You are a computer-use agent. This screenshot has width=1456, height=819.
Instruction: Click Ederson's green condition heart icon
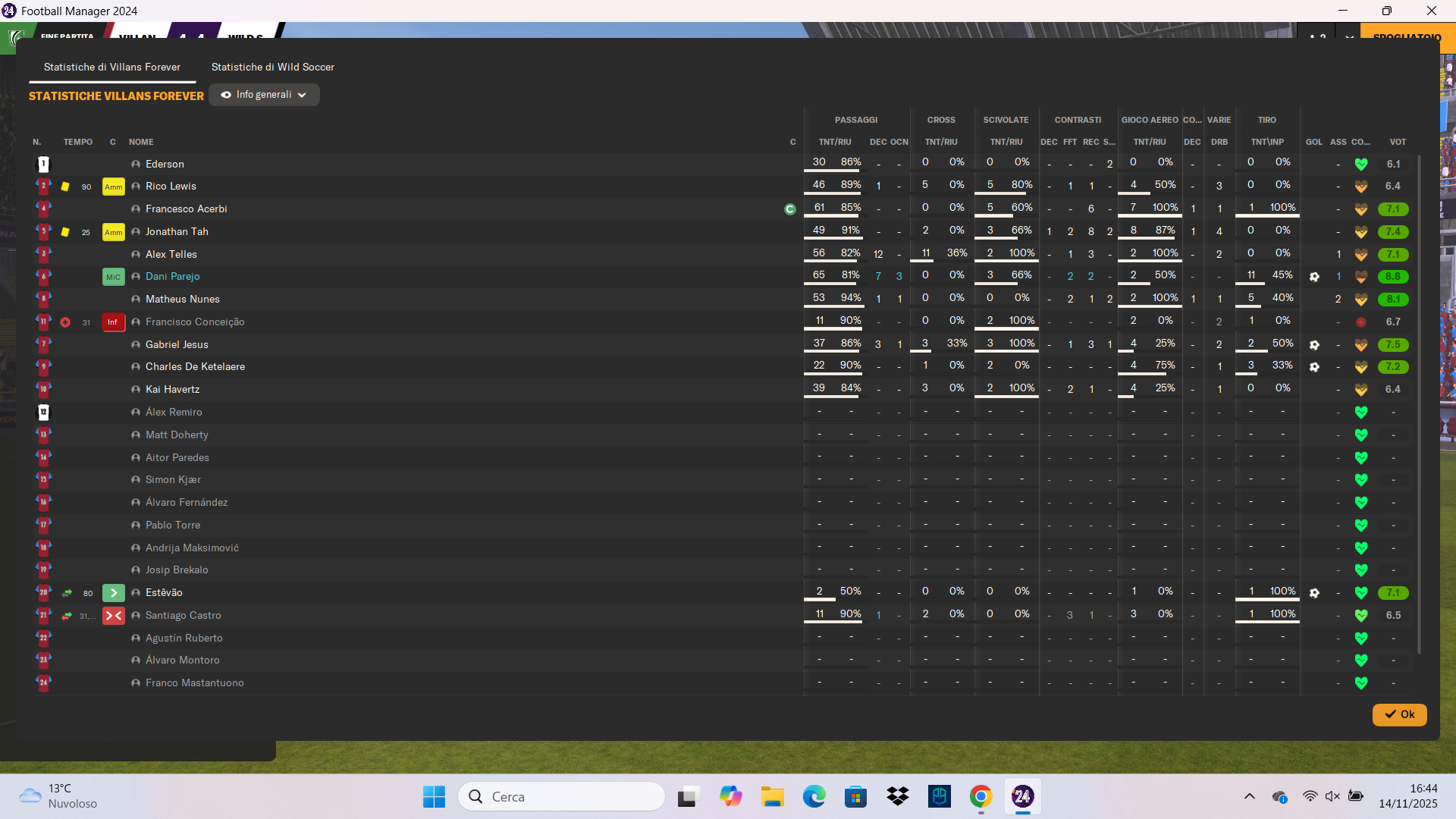pos(1361,164)
